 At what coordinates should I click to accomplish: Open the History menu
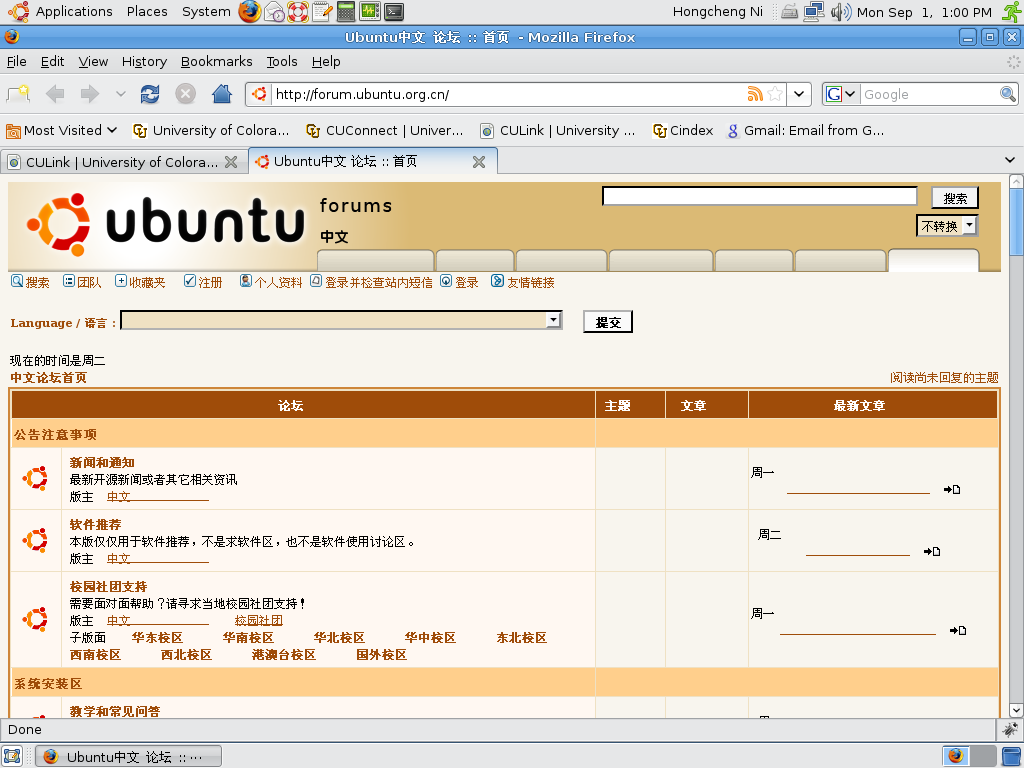[144, 61]
